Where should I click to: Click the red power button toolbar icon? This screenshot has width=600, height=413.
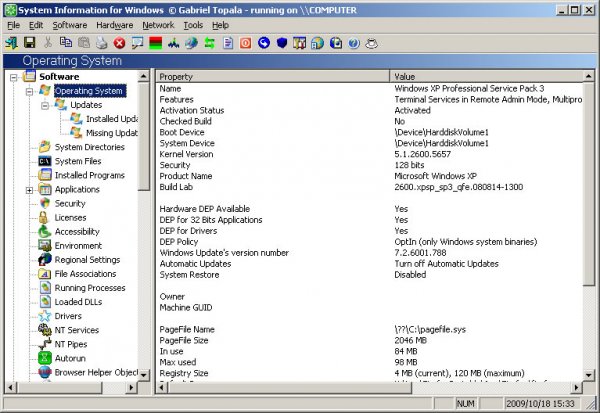tap(246, 43)
